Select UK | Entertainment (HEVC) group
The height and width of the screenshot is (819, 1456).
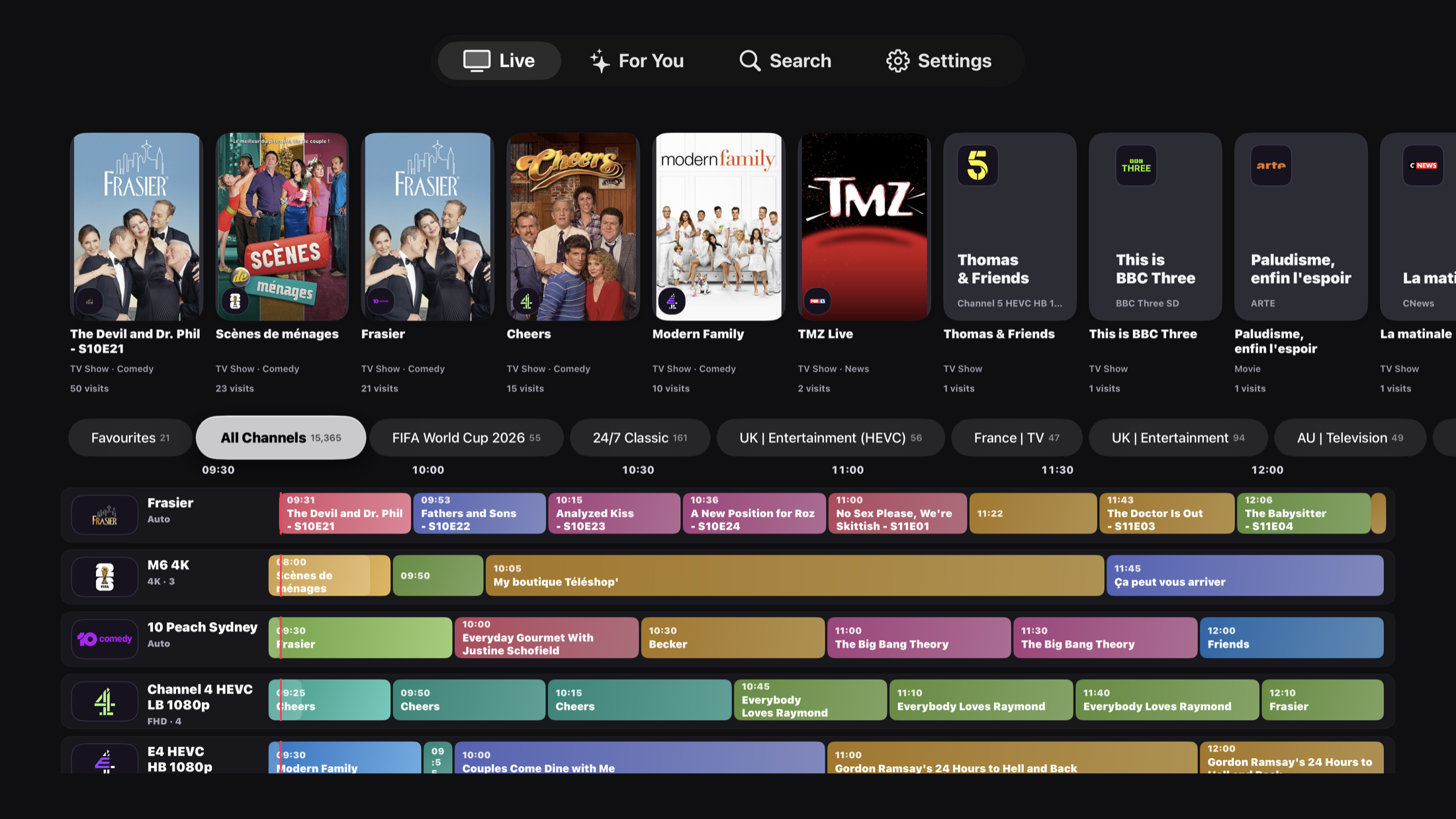[x=831, y=438]
